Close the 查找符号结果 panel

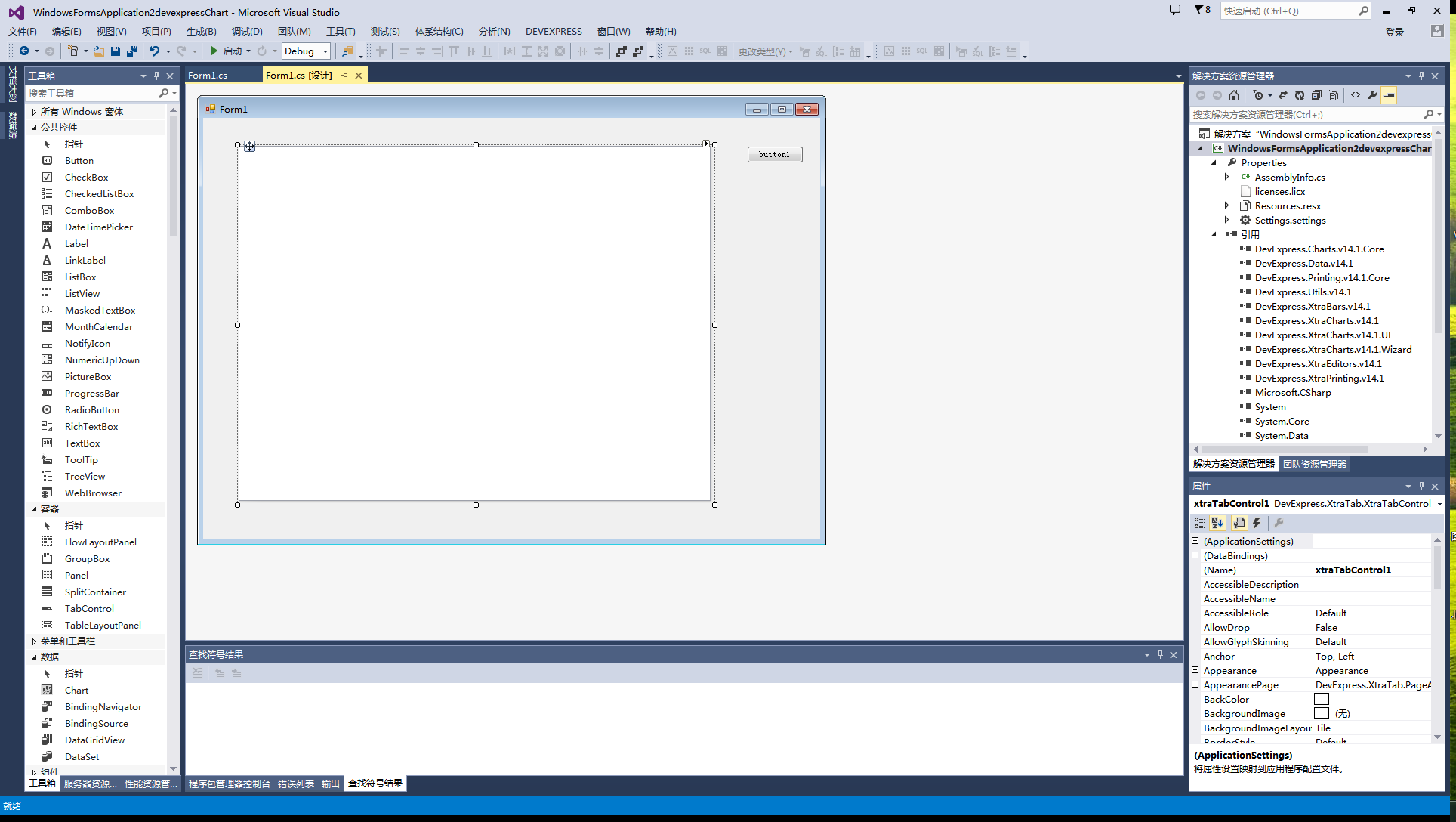(x=1174, y=655)
